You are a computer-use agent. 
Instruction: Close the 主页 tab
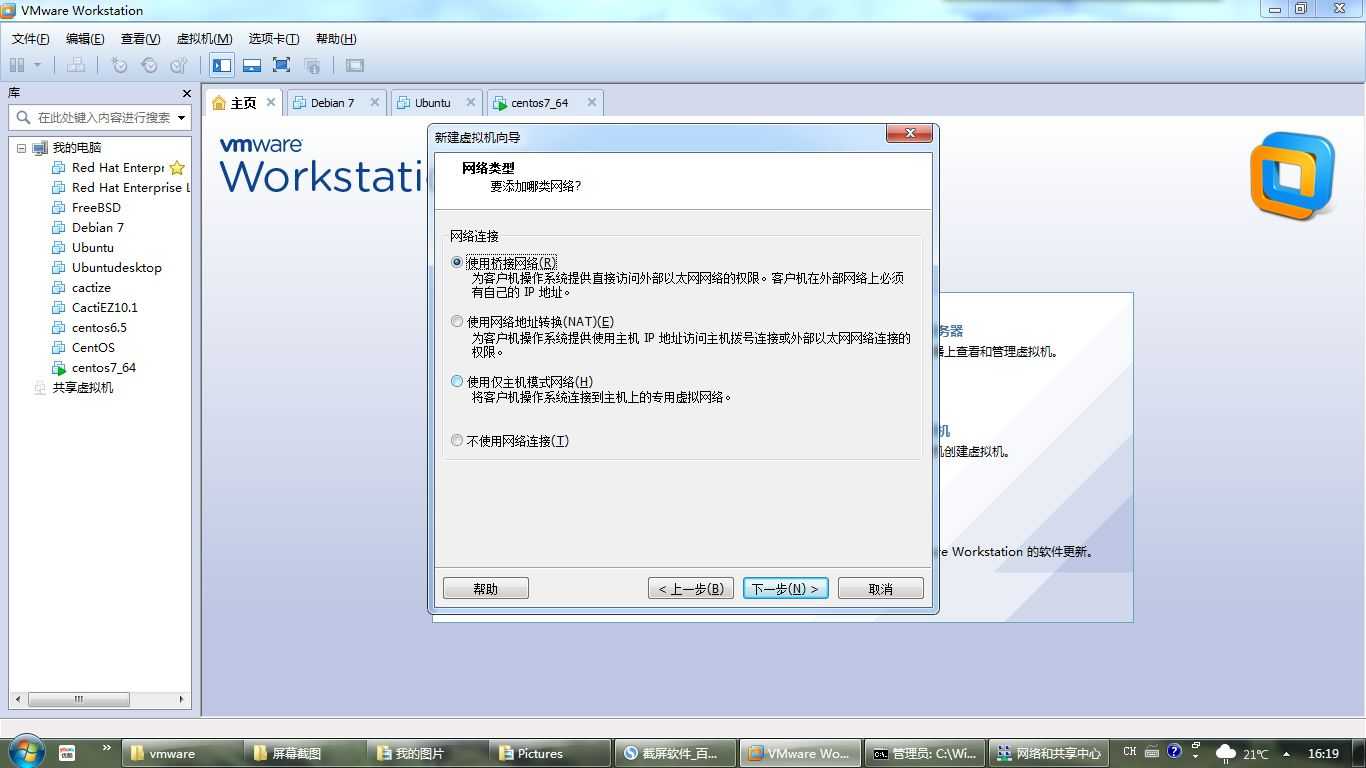[x=271, y=102]
